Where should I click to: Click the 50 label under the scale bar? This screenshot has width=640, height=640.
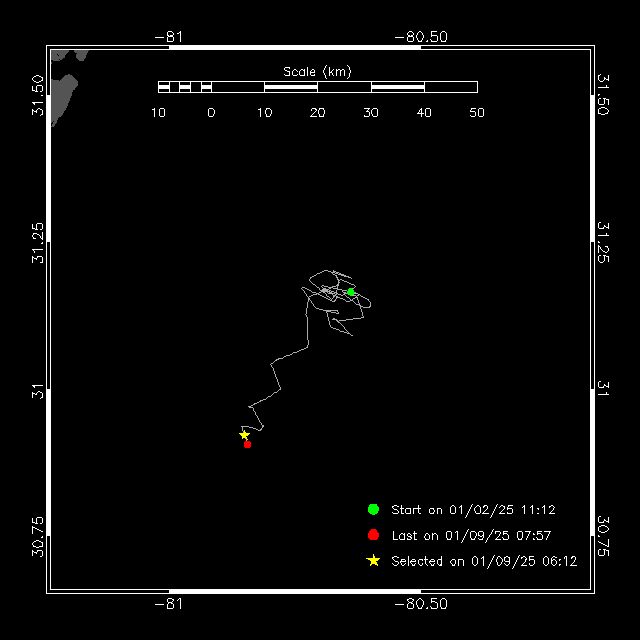477,113
